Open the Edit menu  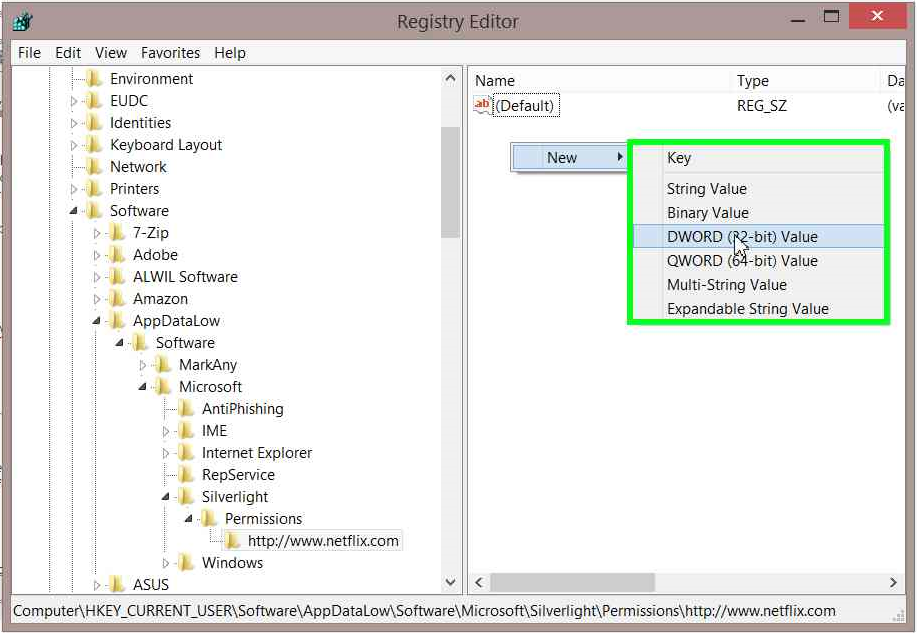point(68,53)
